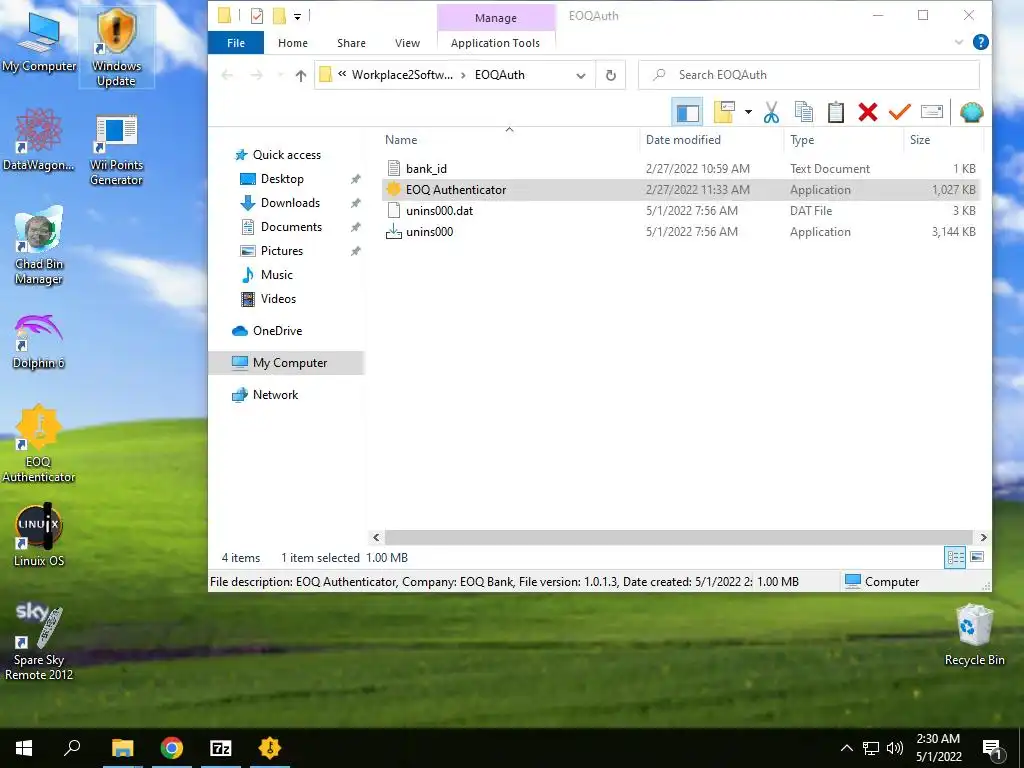Sort by the Size column header
Viewport: 1024px width, 768px height.
click(x=943, y=139)
